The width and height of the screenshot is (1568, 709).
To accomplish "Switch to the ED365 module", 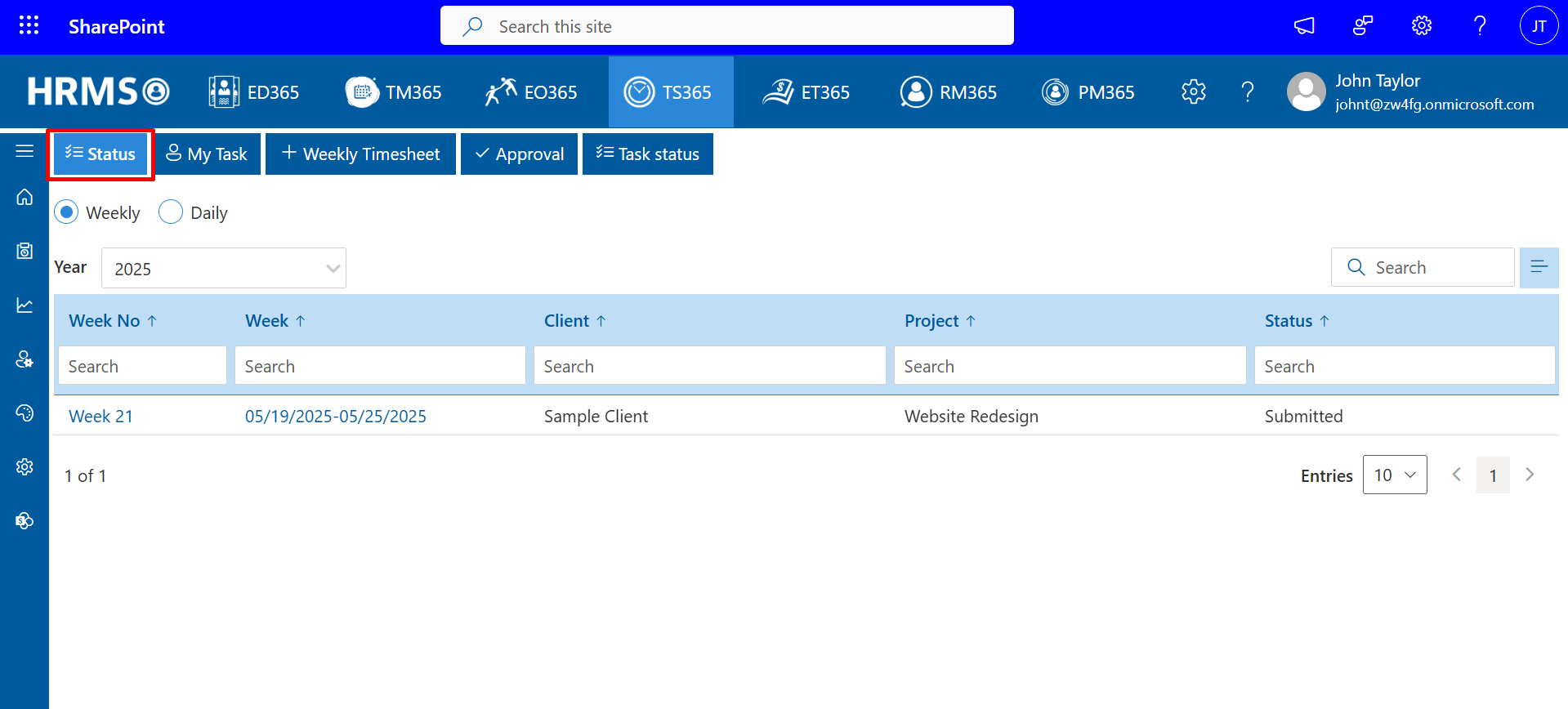I will (254, 92).
